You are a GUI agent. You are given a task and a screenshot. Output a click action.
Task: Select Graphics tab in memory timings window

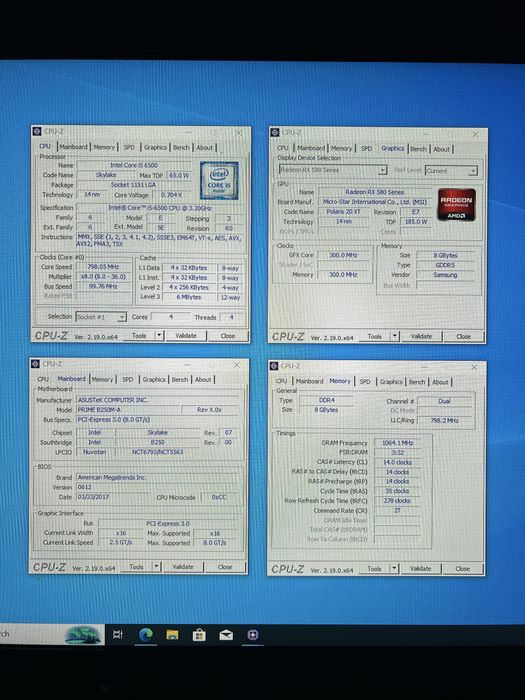pyautogui.click(x=391, y=382)
